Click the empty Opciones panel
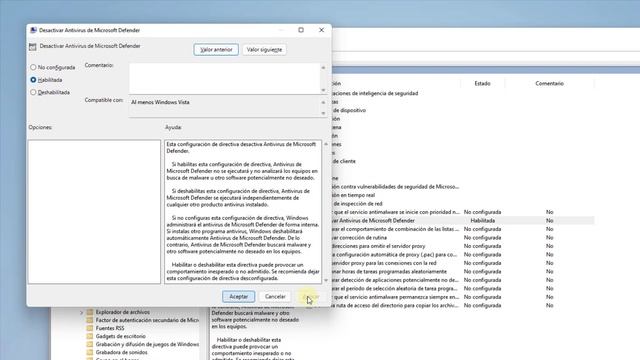 tap(94, 212)
